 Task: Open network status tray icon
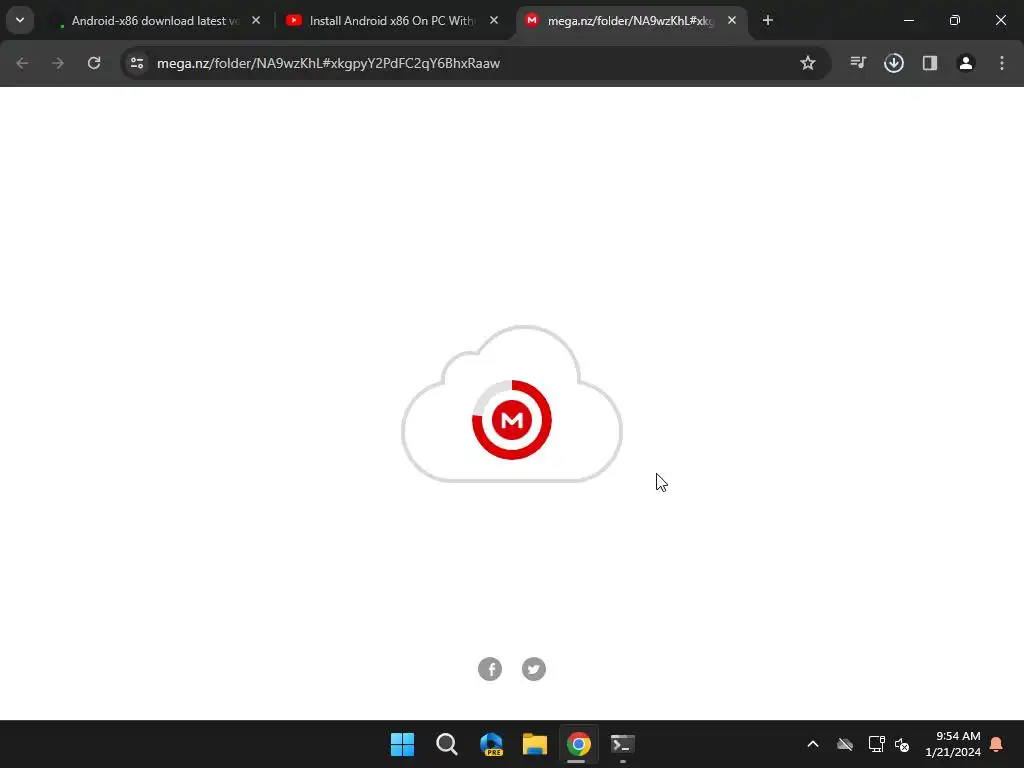tap(876, 744)
